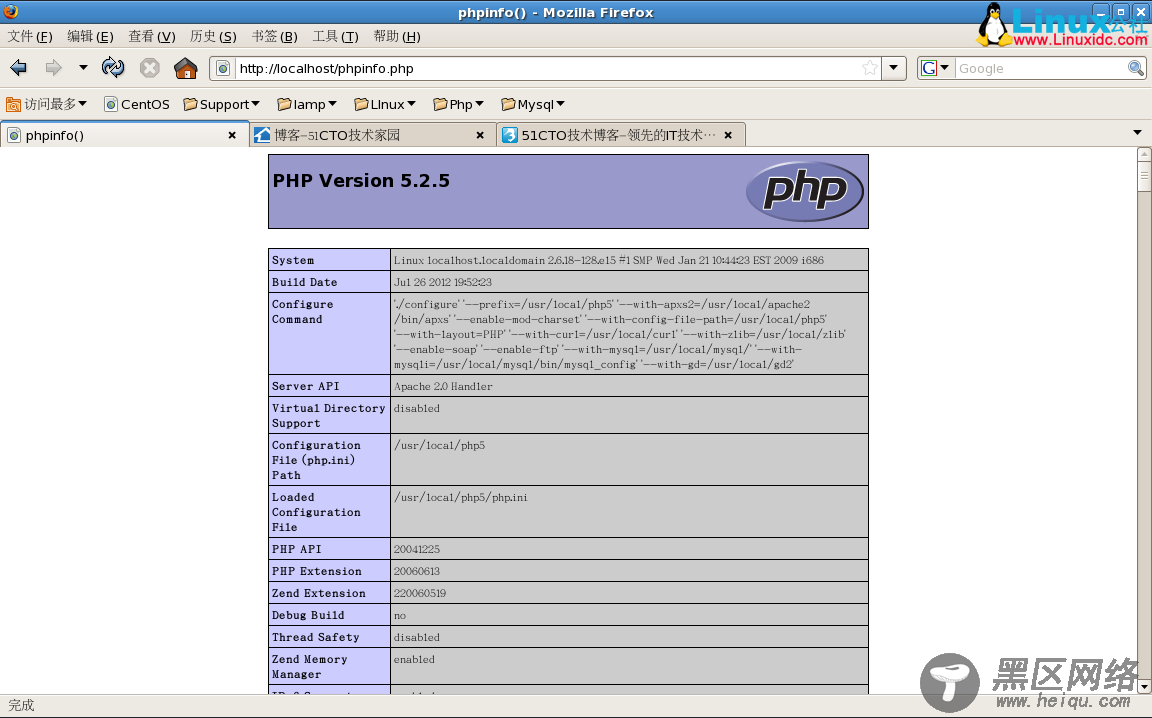
Task: Open the 历史 (S) menu
Action: (213, 36)
